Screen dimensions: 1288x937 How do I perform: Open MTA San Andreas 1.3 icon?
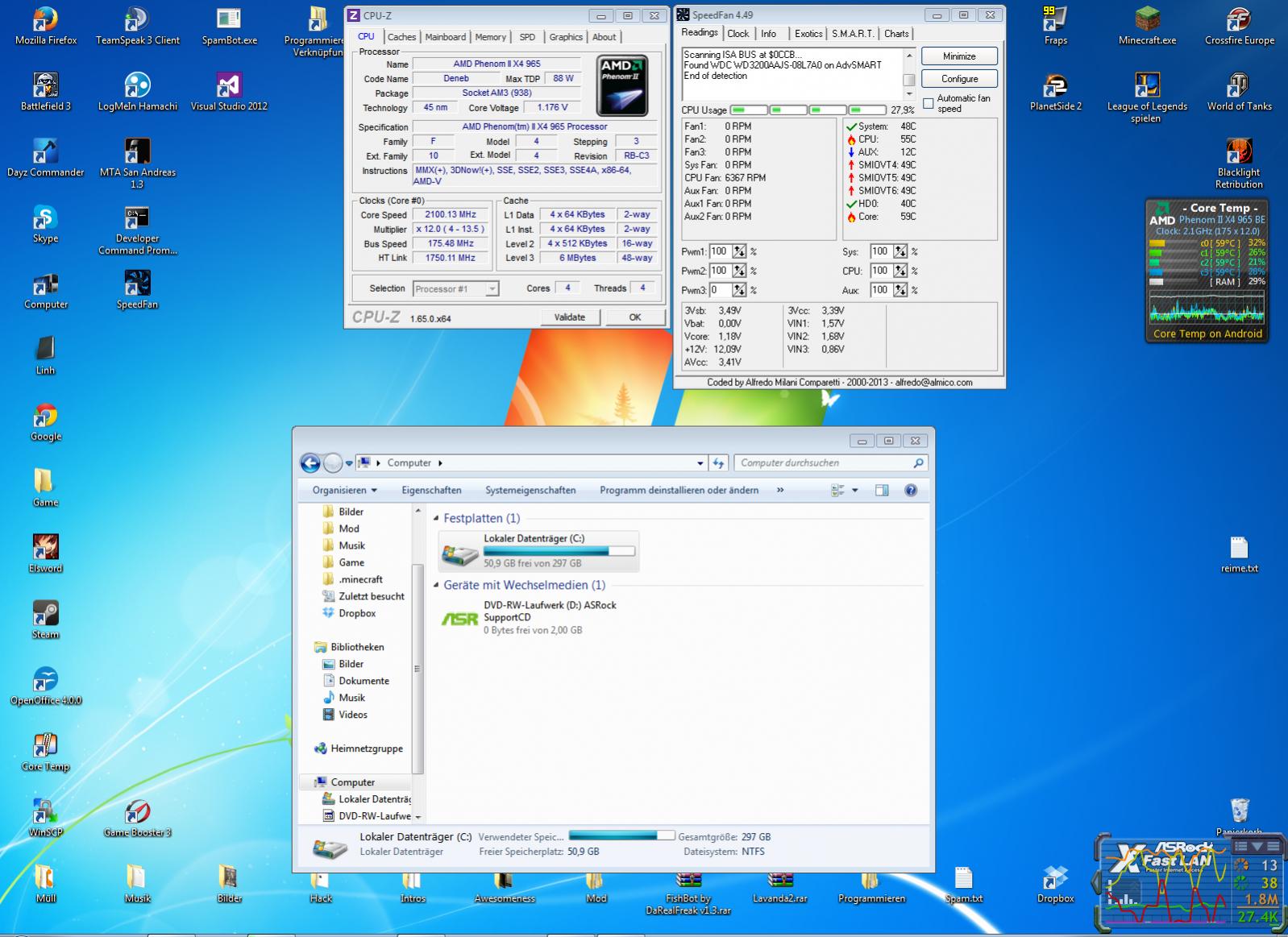[138, 164]
